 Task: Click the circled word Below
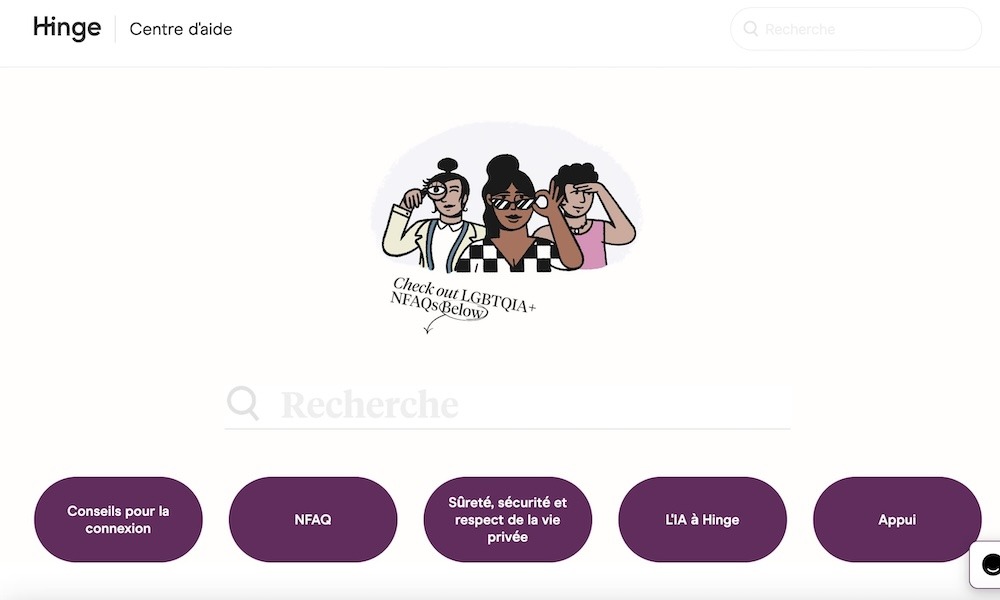click(x=464, y=311)
